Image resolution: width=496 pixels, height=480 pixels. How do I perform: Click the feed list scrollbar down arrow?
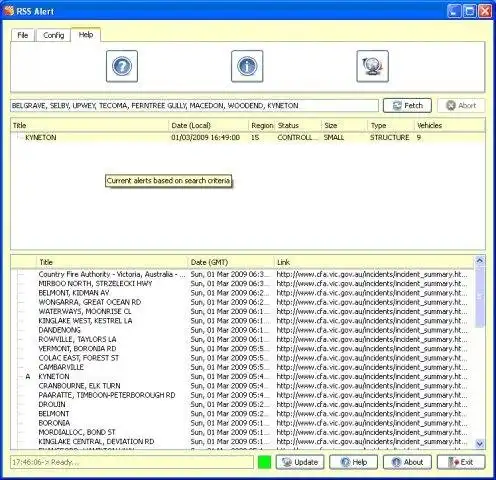pyautogui.click(x=480, y=444)
